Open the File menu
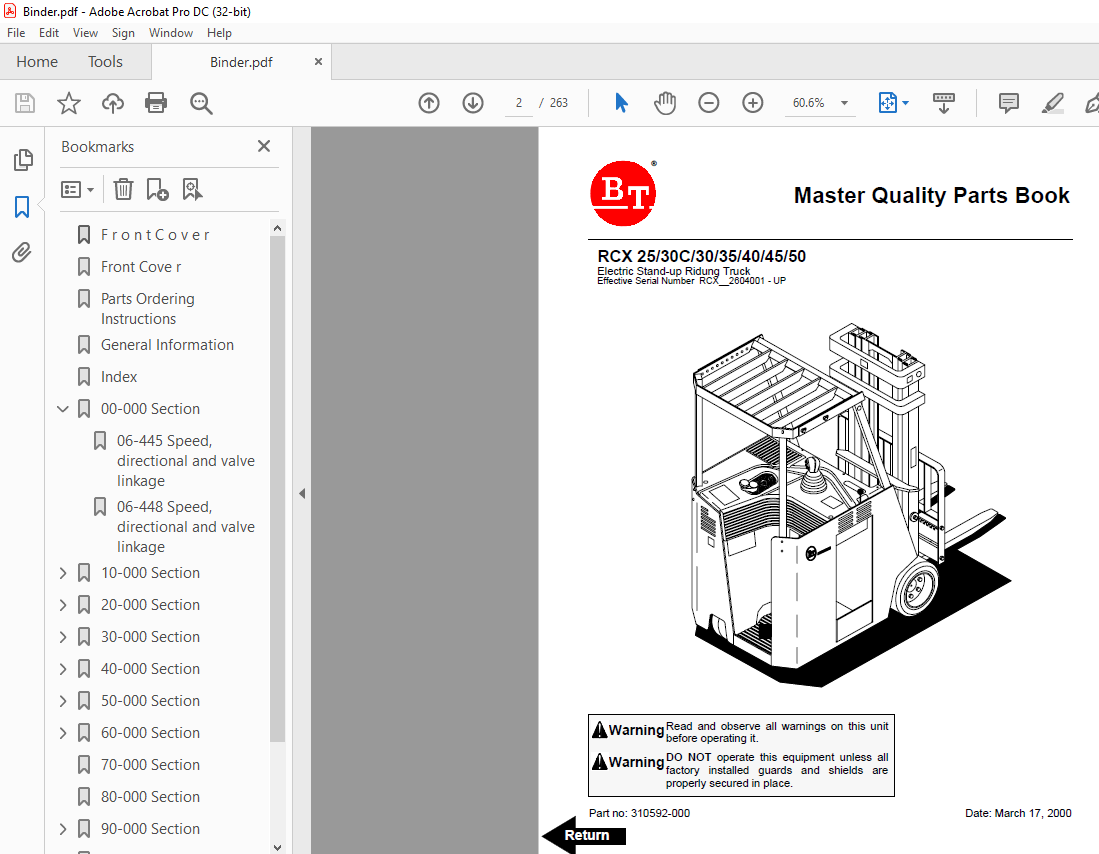This screenshot has height=854, width=1099. [x=16, y=33]
